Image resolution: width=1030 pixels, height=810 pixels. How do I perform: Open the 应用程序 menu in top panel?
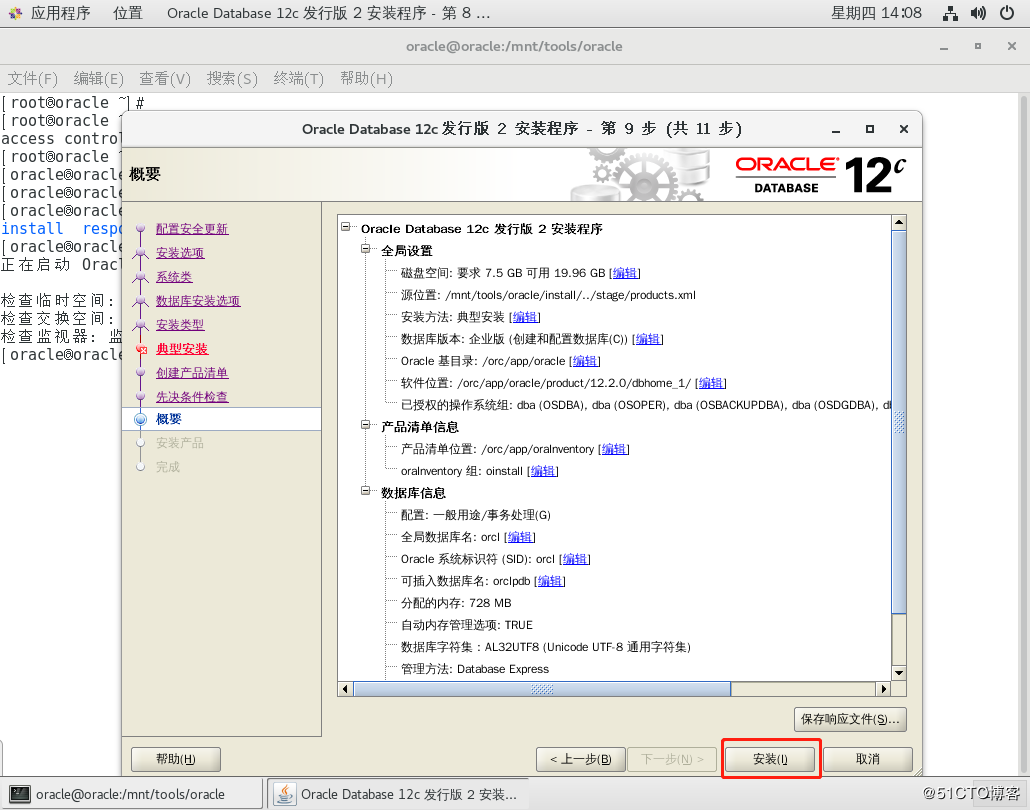click(60, 13)
